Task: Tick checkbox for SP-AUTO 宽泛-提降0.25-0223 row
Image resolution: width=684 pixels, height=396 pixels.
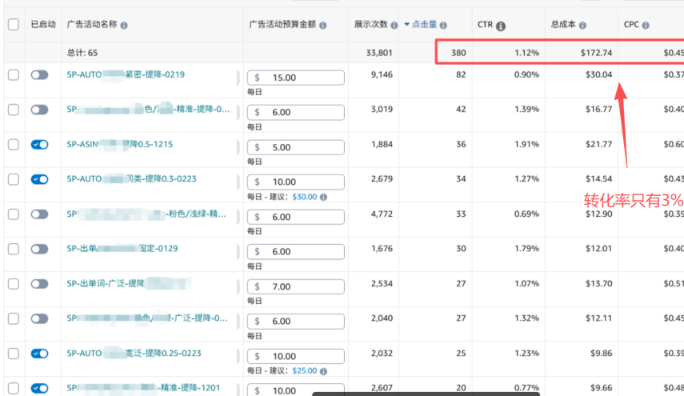Action: 14,353
